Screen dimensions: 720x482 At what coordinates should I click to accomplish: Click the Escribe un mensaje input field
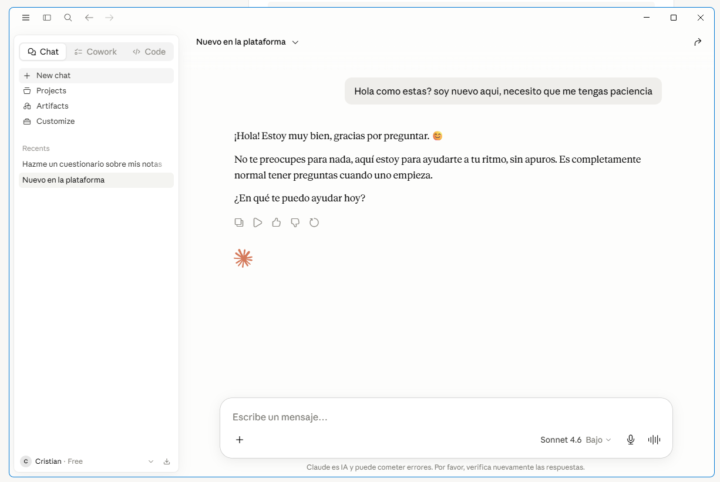click(x=445, y=417)
